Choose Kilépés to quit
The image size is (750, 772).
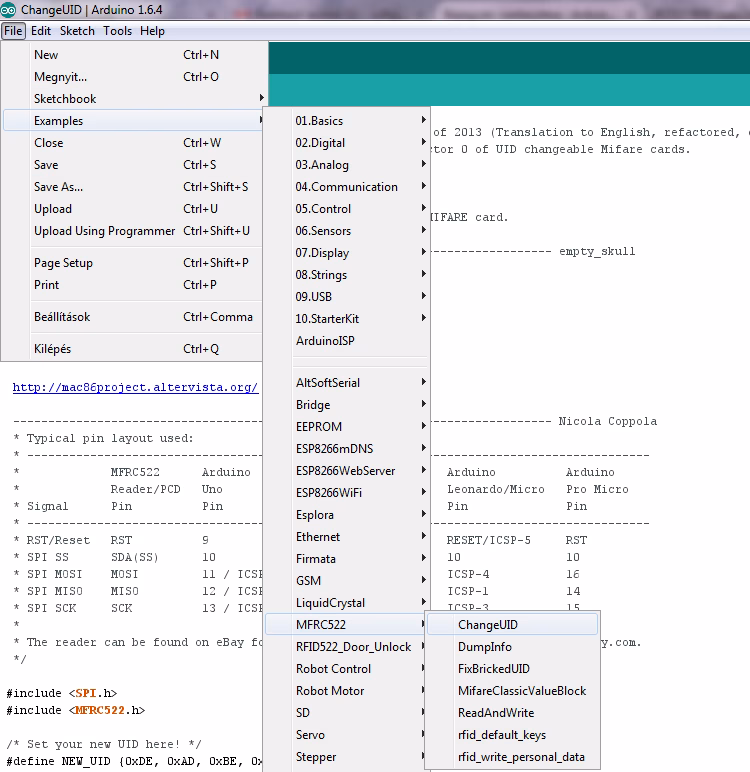[52, 349]
